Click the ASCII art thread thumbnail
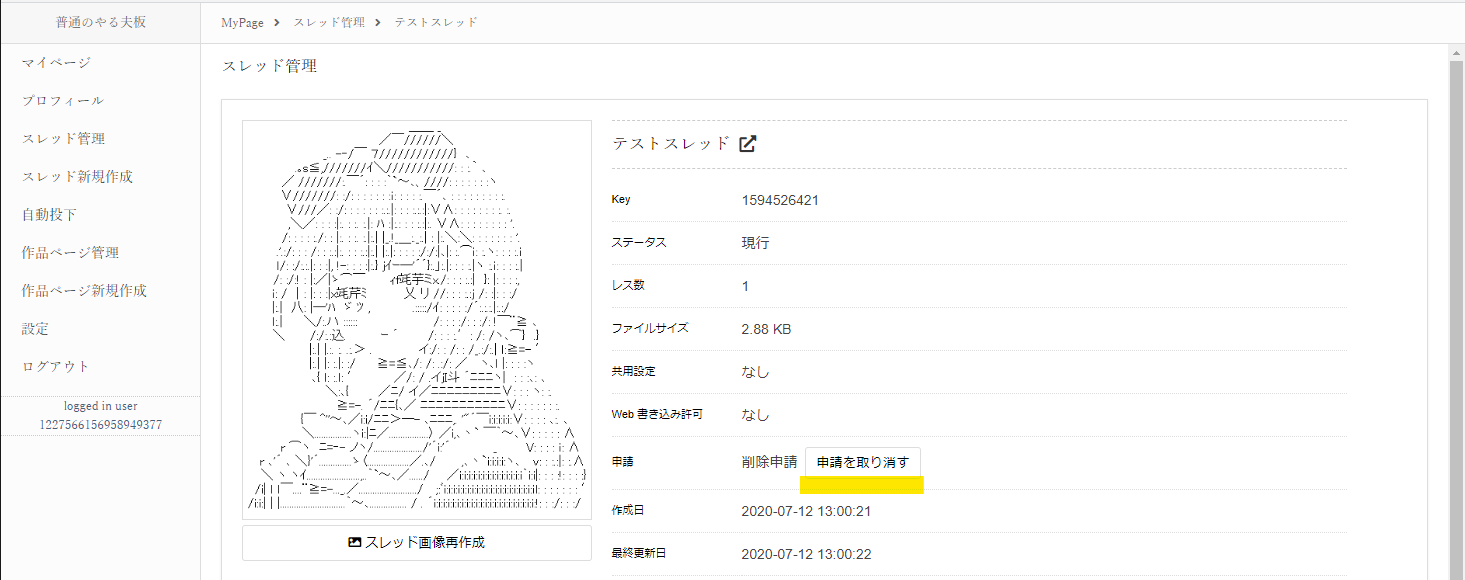Image resolution: width=1465 pixels, height=580 pixels. [x=416, y=320]
